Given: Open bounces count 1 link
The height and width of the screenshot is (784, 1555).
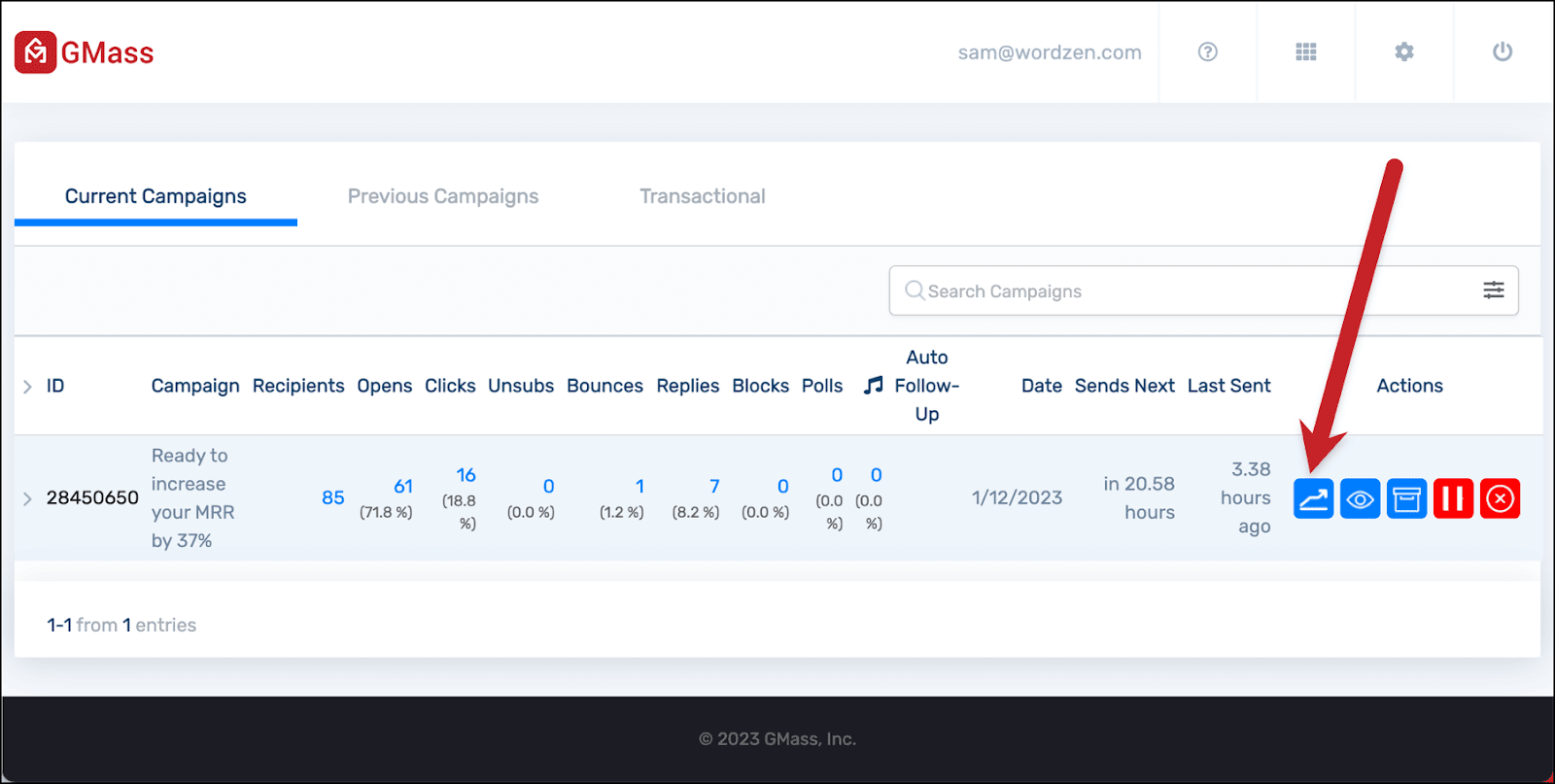Looking at the screenshot, I should (639, 486).
